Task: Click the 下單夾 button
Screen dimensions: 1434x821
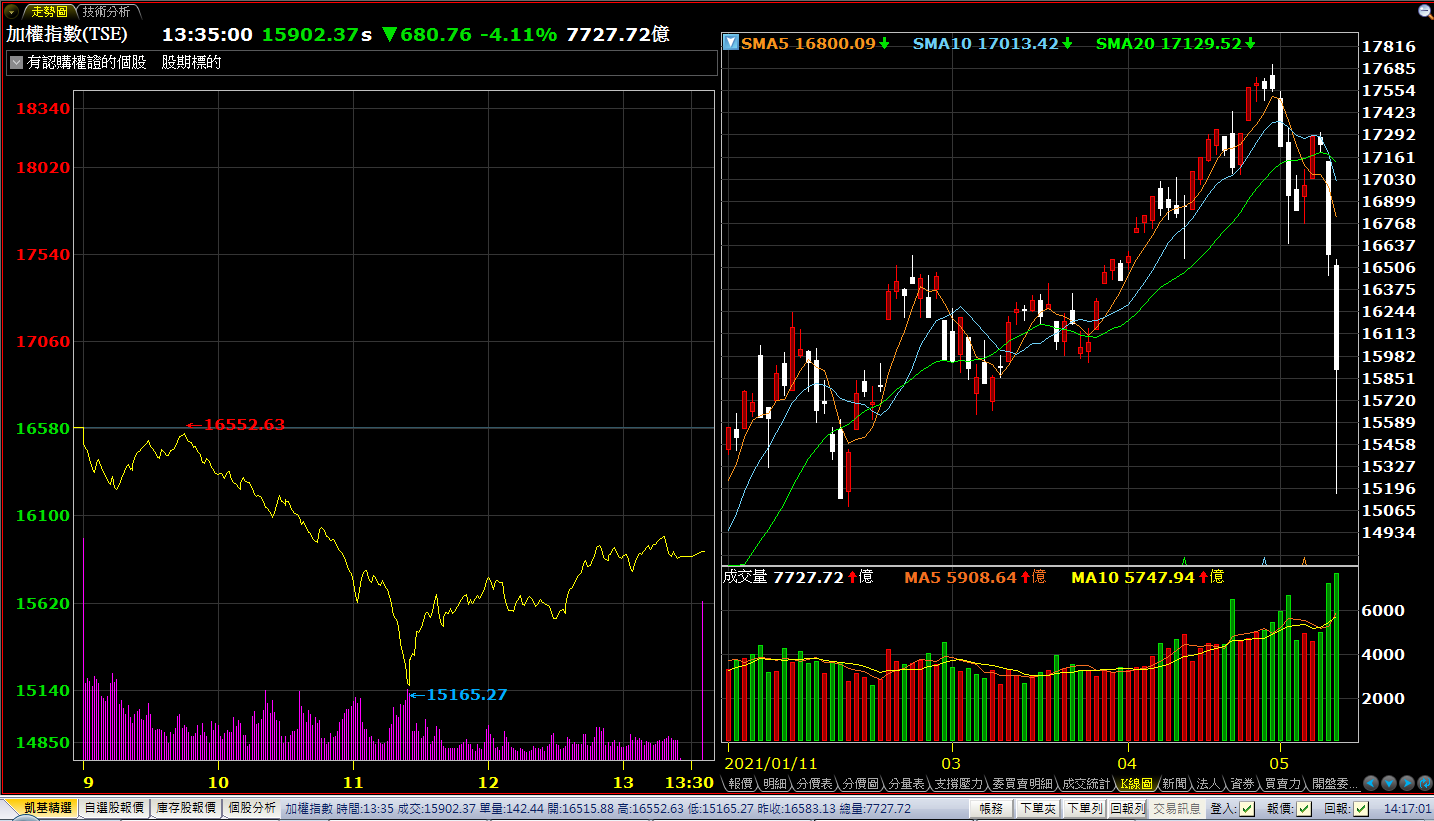Action: (1038, 808)
